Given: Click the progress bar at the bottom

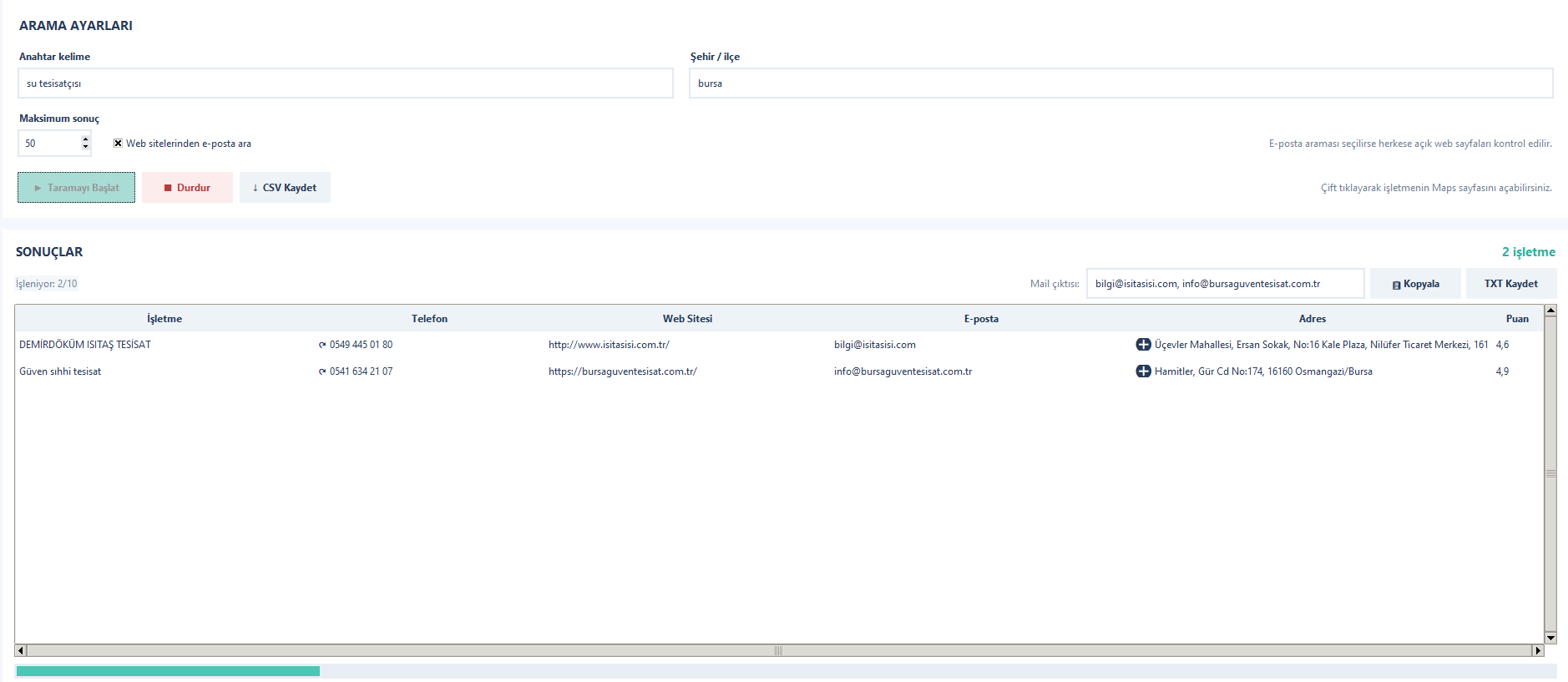Looking at the screenshot, I should (x=786, y=671).
